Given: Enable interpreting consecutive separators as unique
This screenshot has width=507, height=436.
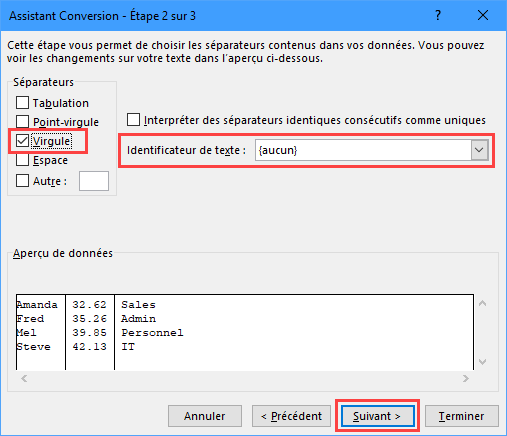Looking at the screenshot, I should point(133,120).
